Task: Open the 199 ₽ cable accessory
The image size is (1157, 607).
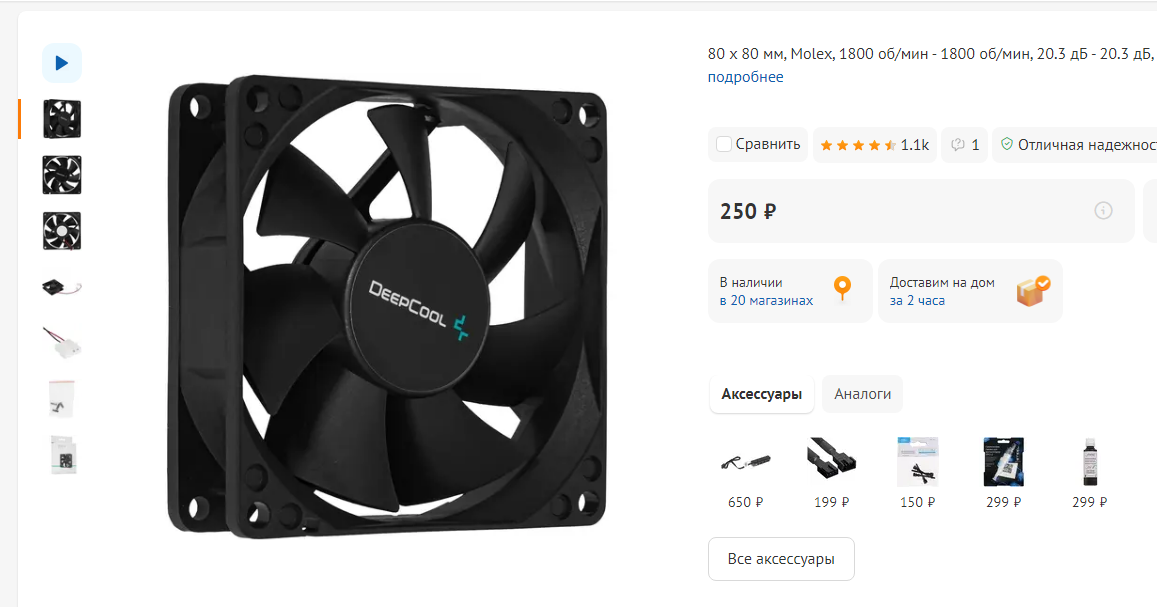Action: (x=832, y=472)
